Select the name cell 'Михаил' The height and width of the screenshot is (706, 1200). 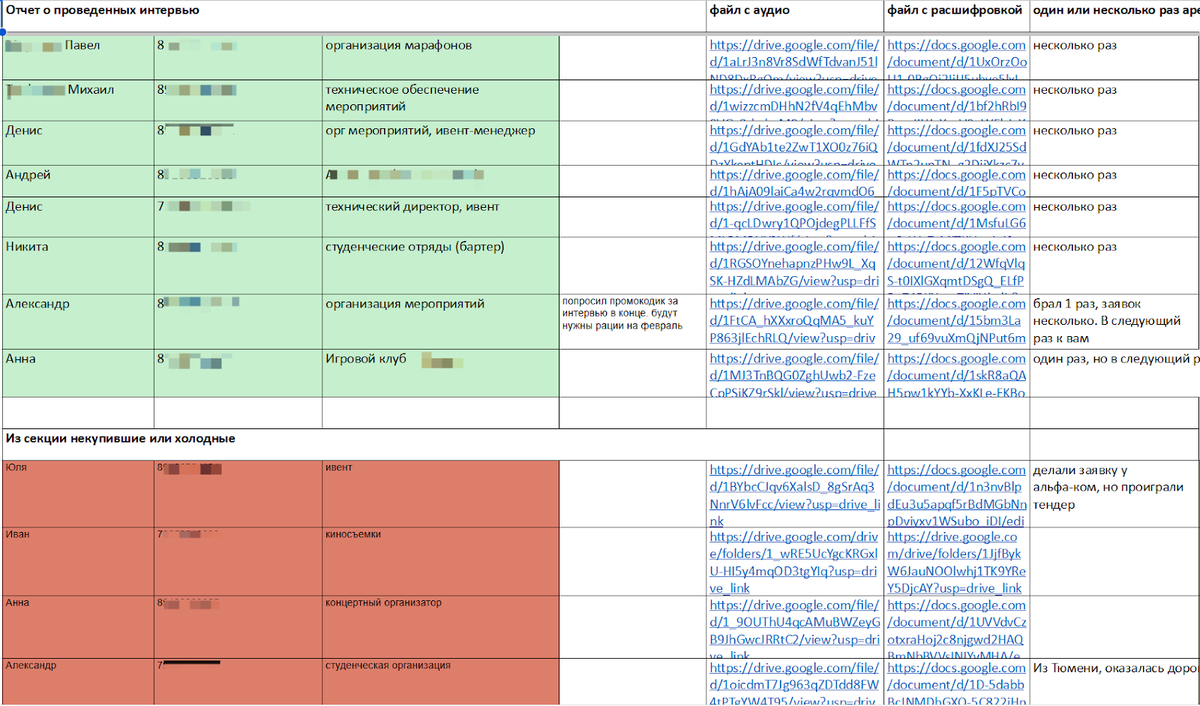(78, 100)
